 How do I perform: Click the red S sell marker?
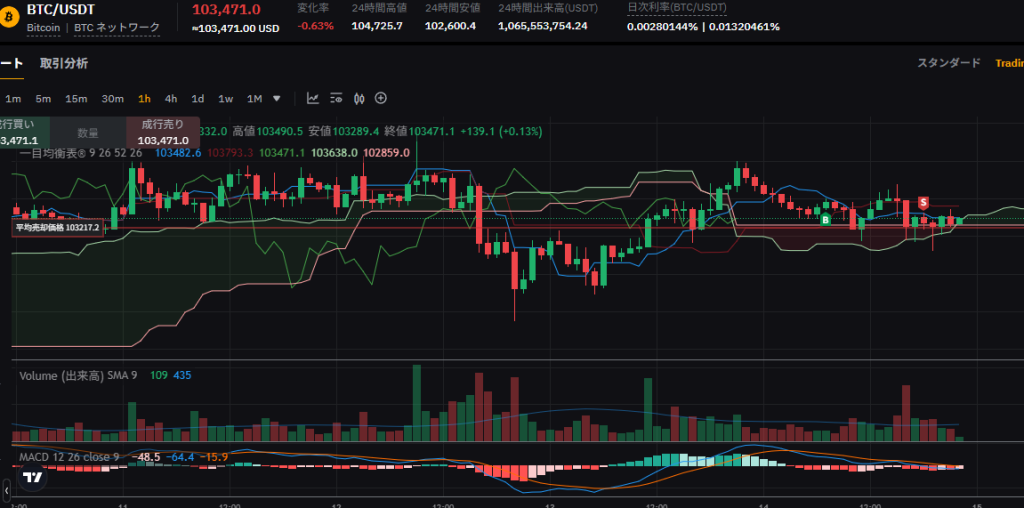coord(923,202)
